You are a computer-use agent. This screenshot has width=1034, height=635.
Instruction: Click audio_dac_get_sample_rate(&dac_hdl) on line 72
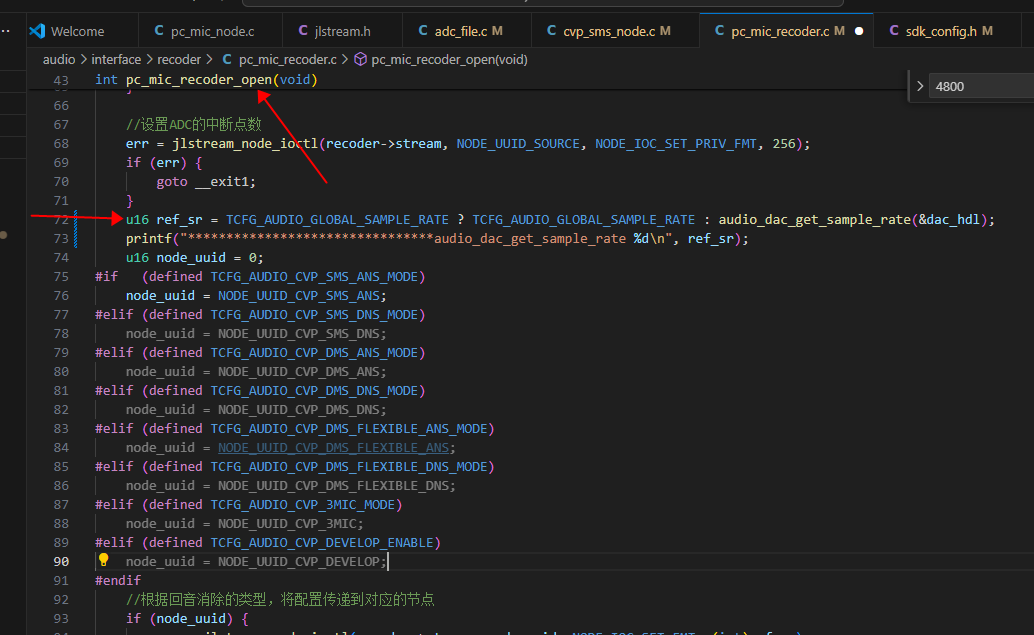point(853,220)
